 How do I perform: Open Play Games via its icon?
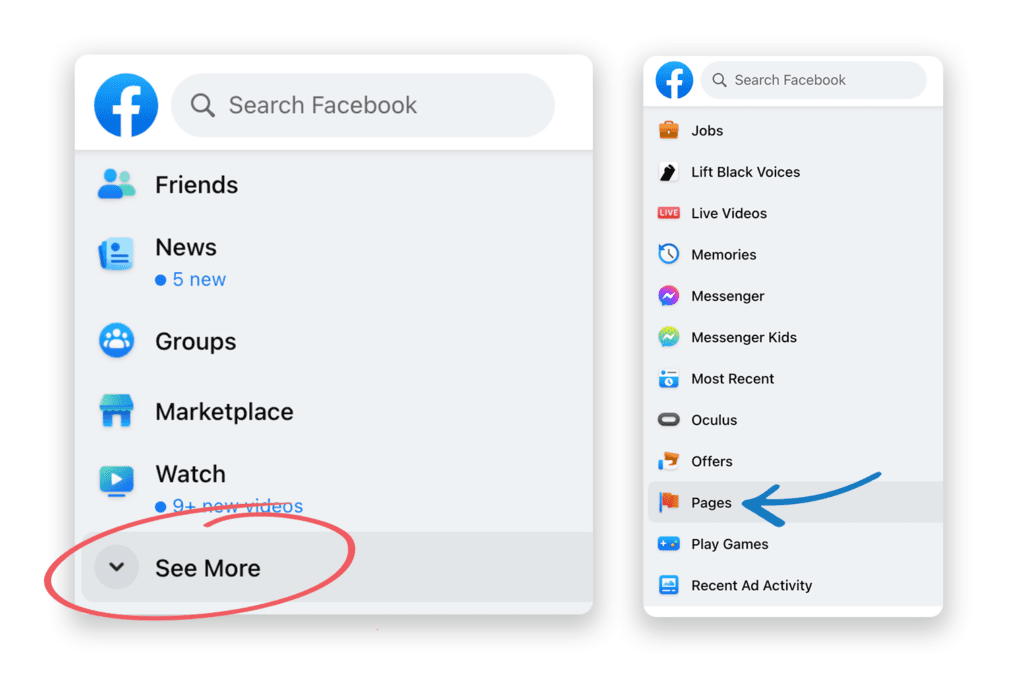[668, 543]
